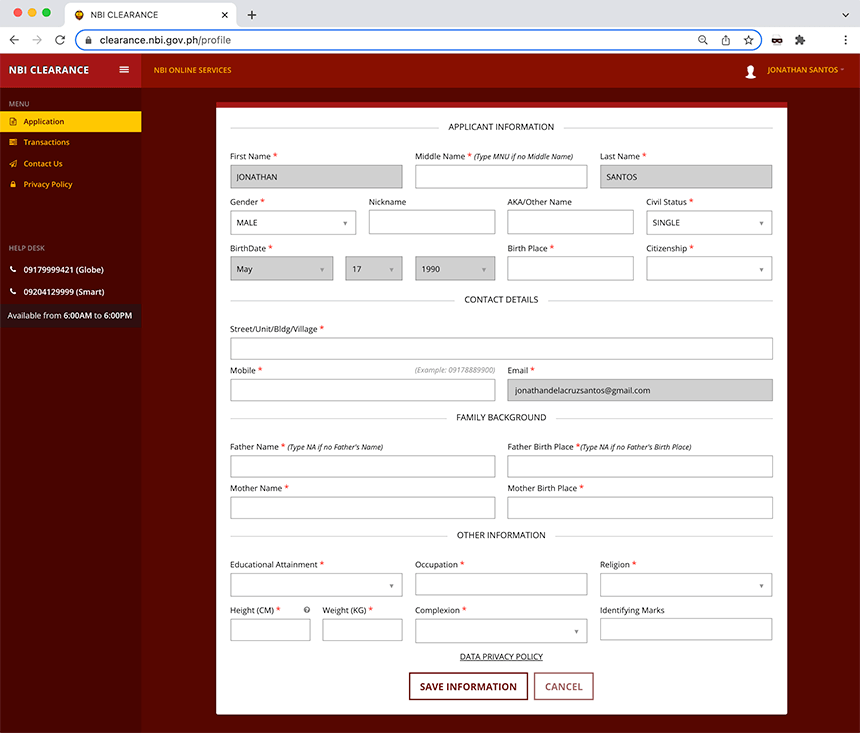Screen dimensions: 860x733
Task: Click the site lock icon in address bar
Action: tap(88, 40)
